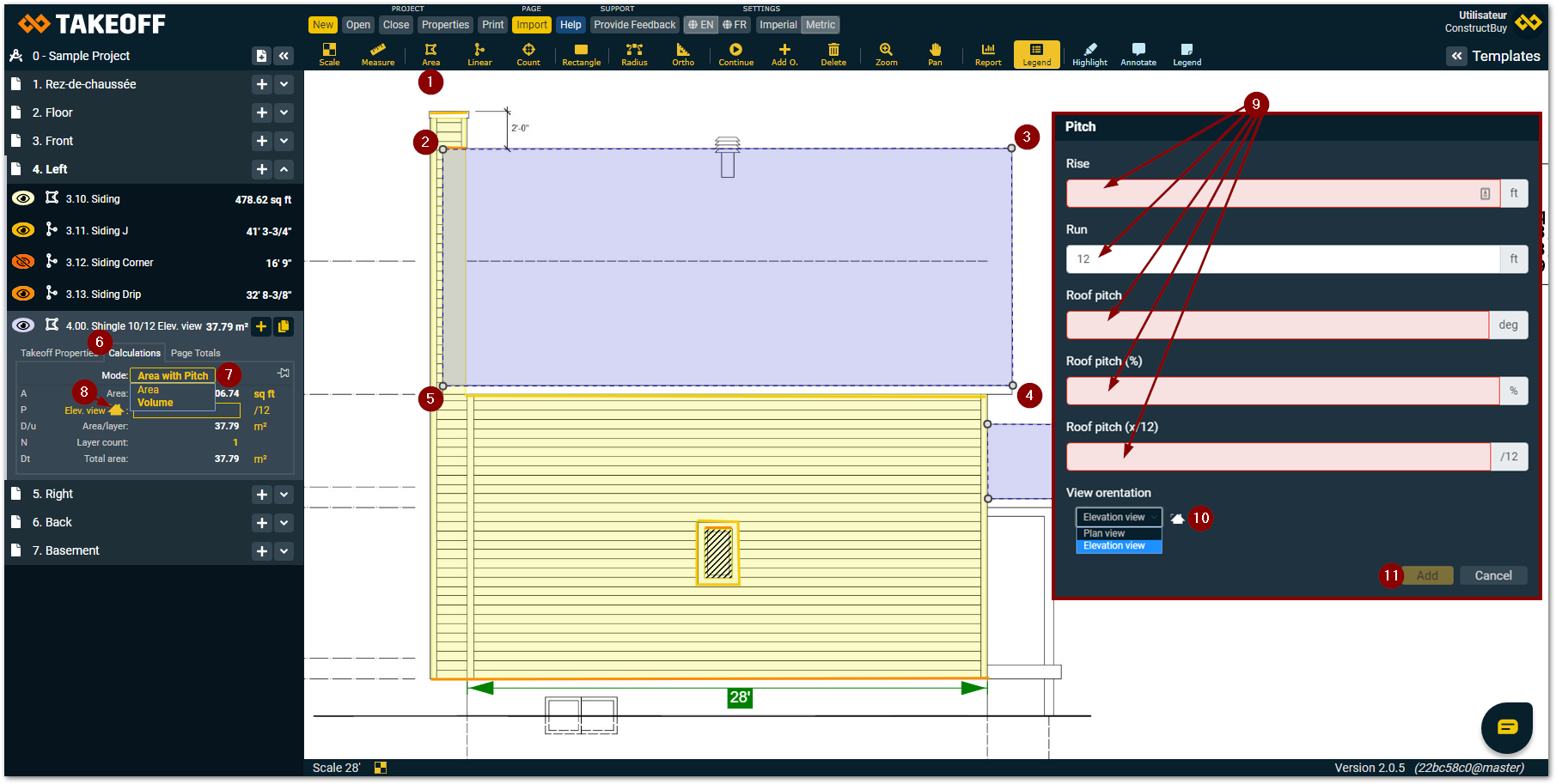Choose the Area drawing tool
This screenshot has height=784, width=1556.
[x=430, y=54]
